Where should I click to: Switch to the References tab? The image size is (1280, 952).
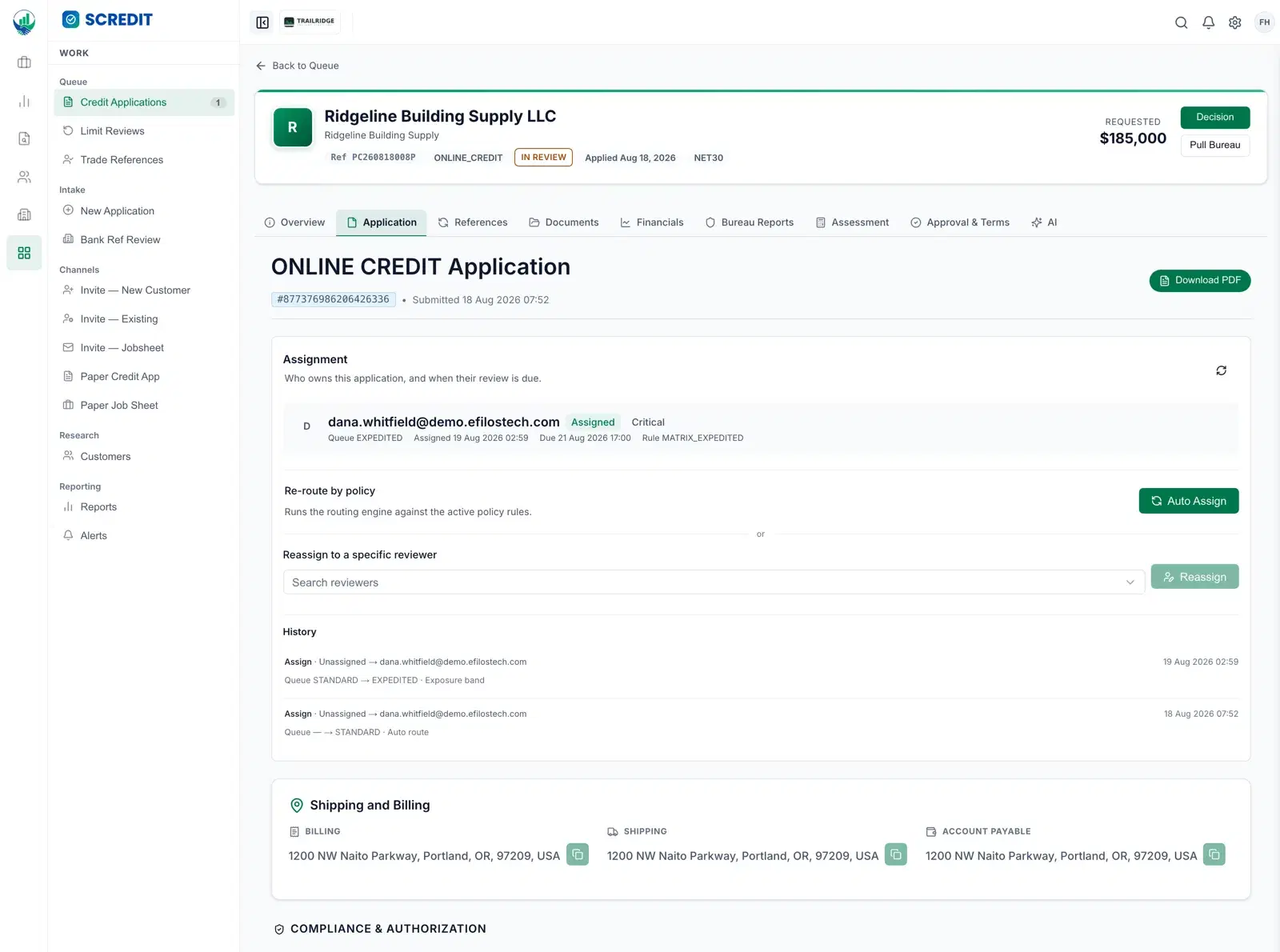(473, 222)
